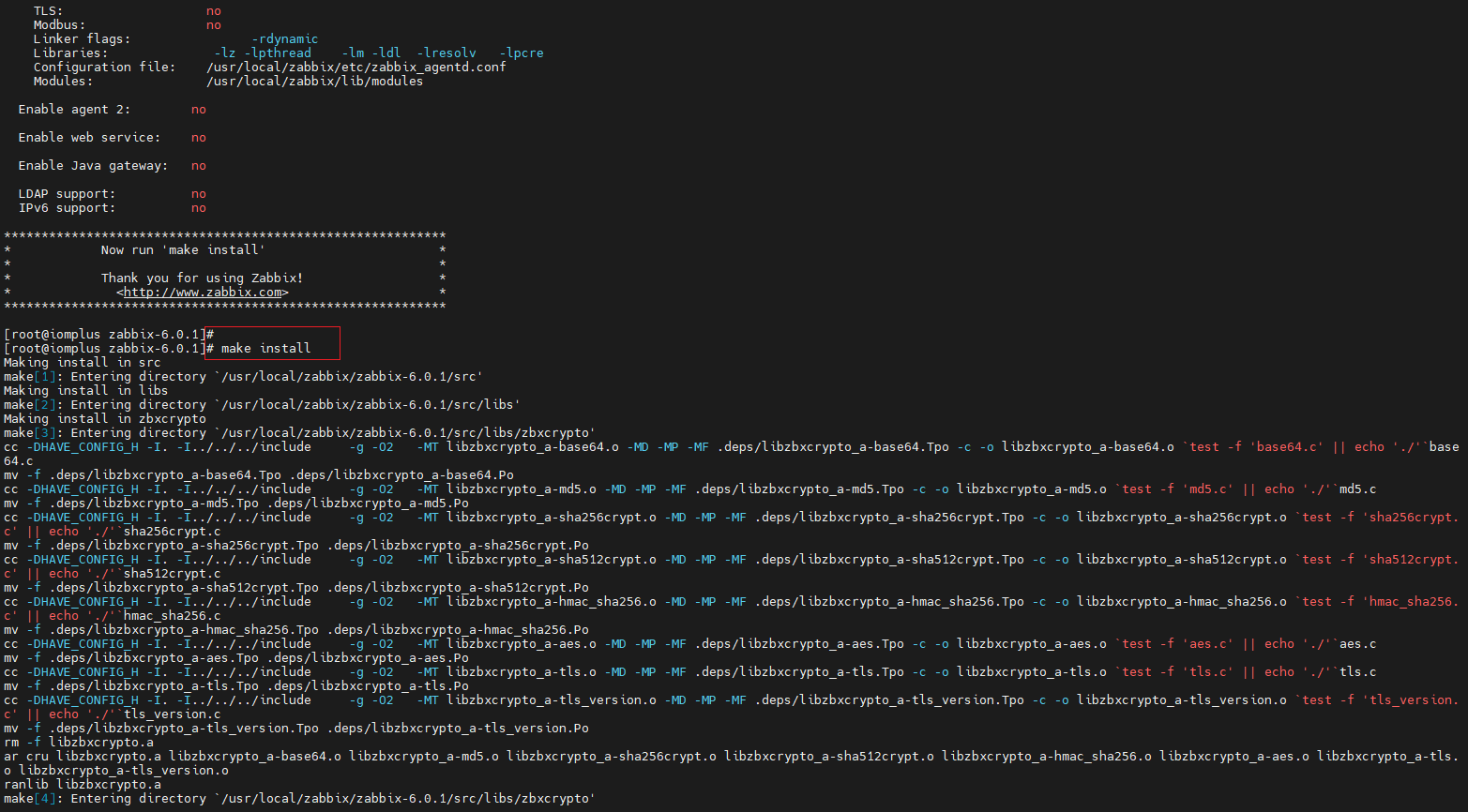Click the 'no' value for IPv6 support

pyautogui.click(x=199, y=208)
